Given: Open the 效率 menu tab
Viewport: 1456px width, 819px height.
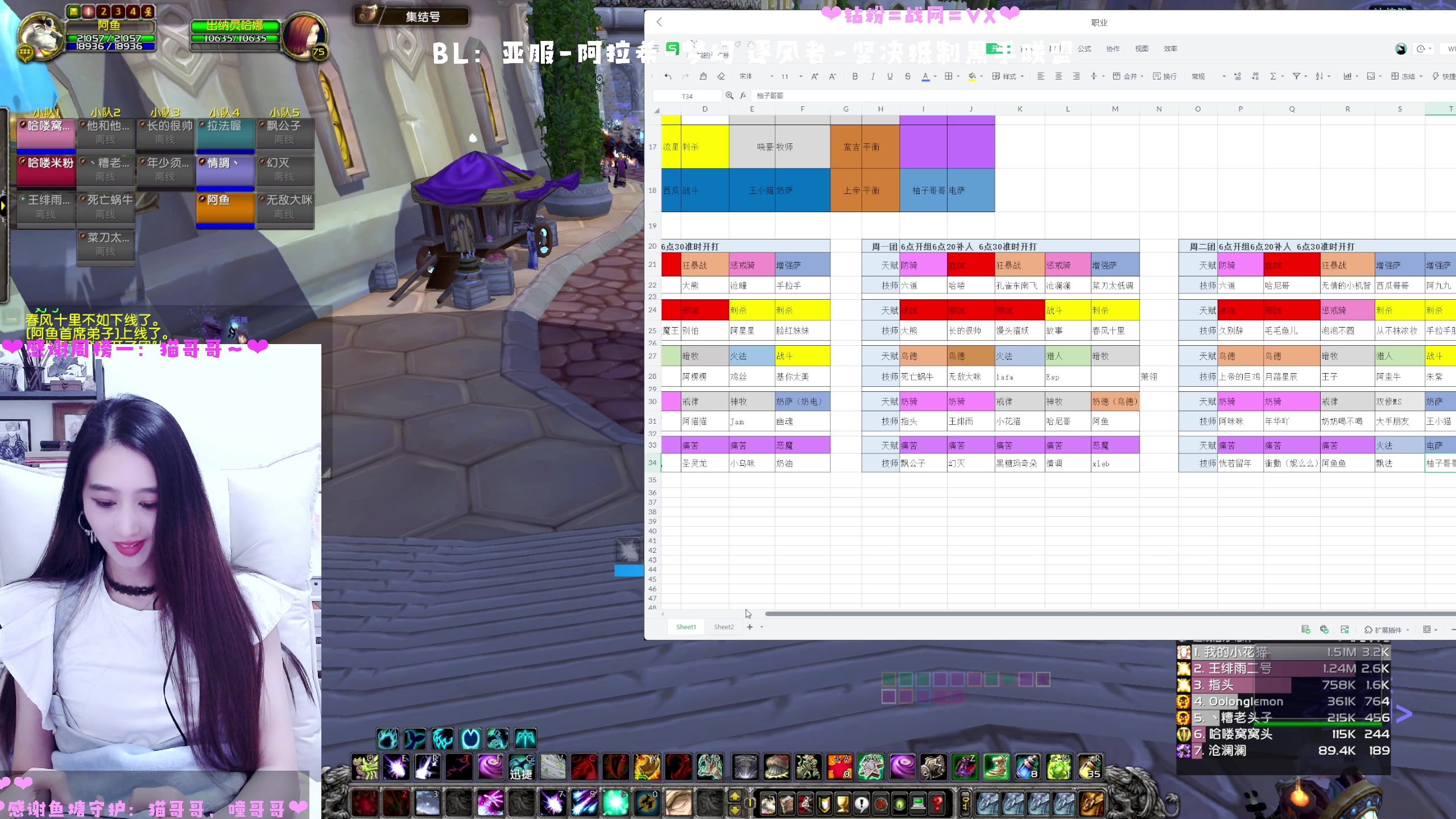Looking at the screenshot, I should [x=1170, y=49].
